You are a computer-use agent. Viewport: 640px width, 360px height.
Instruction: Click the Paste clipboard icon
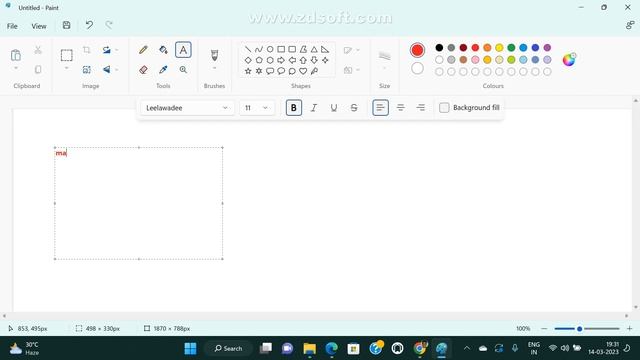[16, 55]
